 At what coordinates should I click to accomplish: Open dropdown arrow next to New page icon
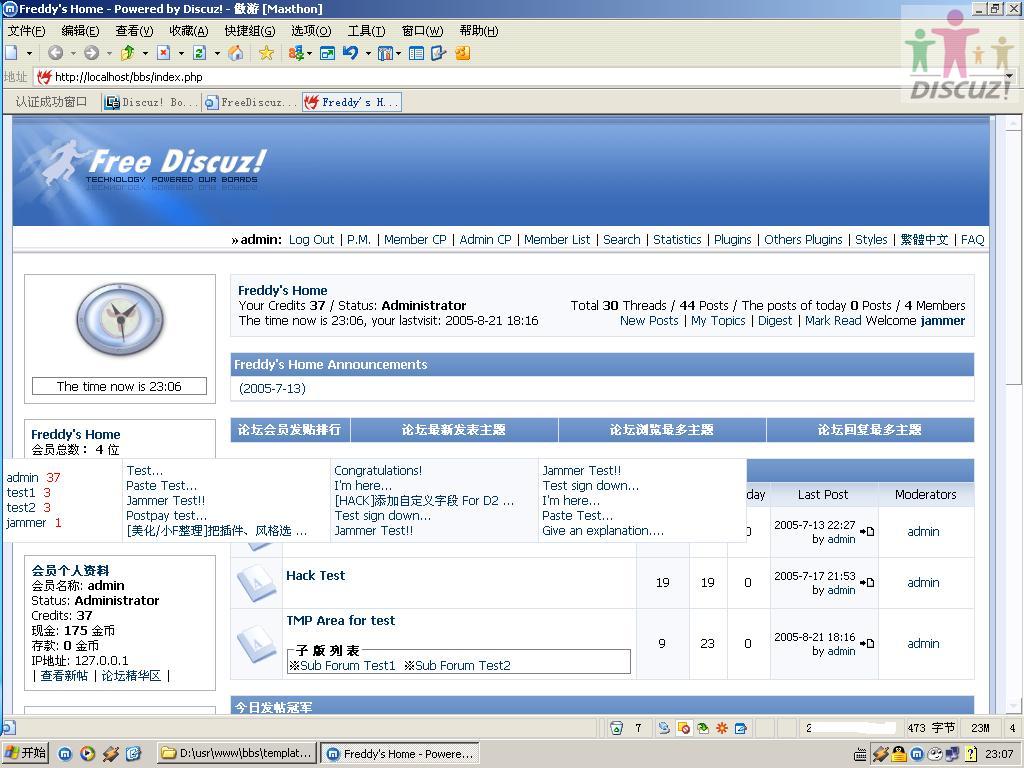[29, 54]
